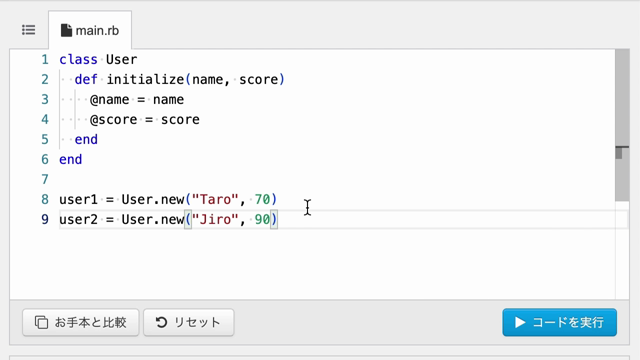The height and width of the screenshot is (360, 640).
Task: Click the circular arrow icon on リセット
Action: click(x=161, y=322)
